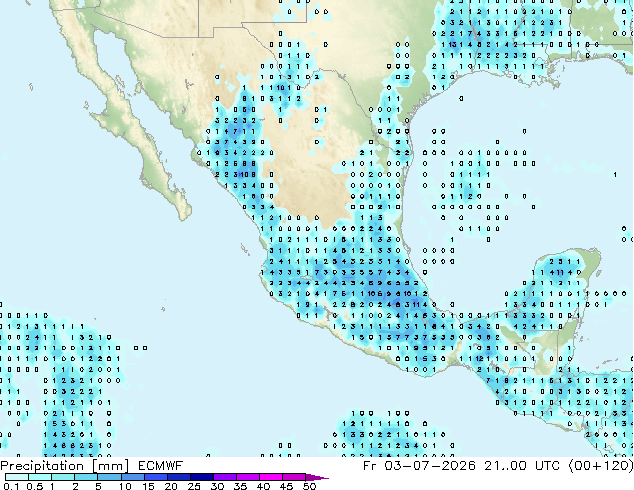Click the legend label "50"
This screenshot has height=490, width=634.
click(310, 486)
